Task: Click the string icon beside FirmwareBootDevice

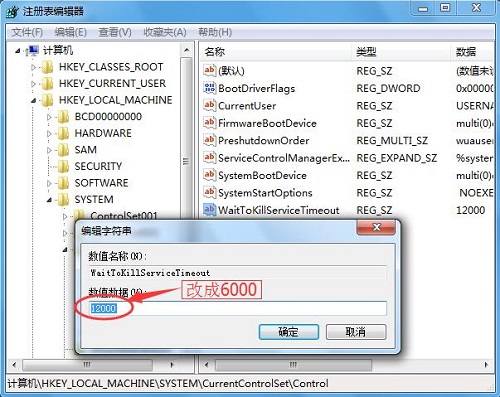Action: pyautogui.click(x=209, y=123)
